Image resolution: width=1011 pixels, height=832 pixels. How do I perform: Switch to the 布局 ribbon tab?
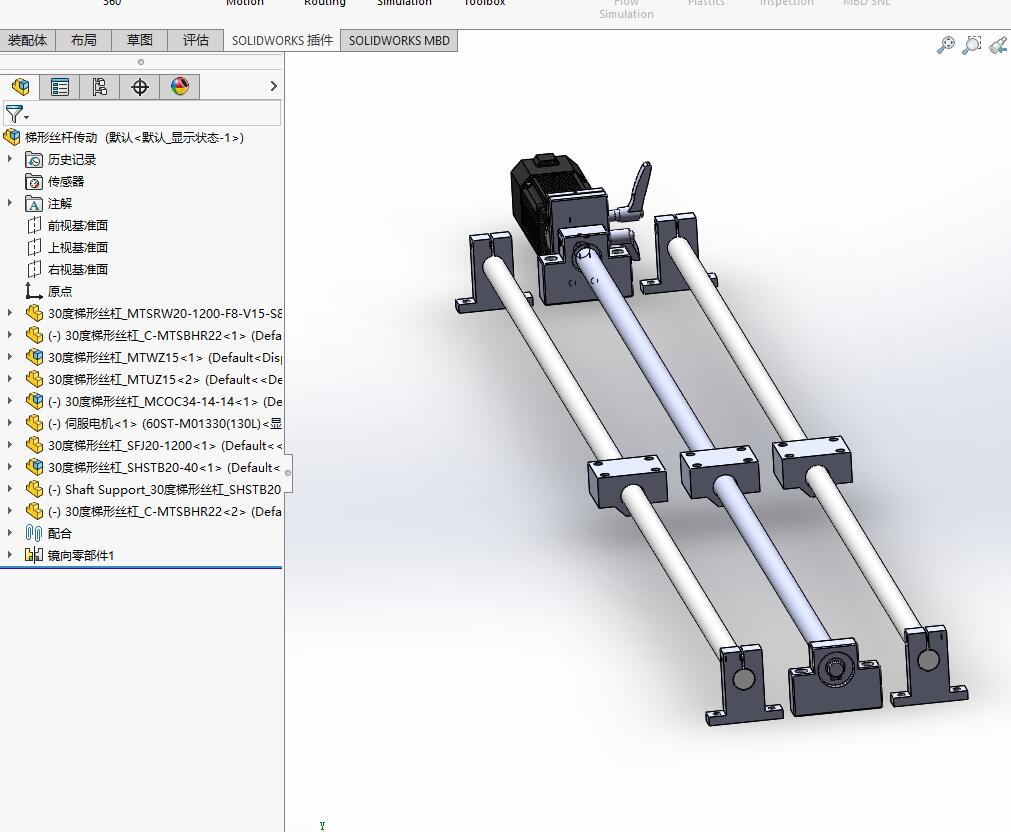[x=84, y=41]
